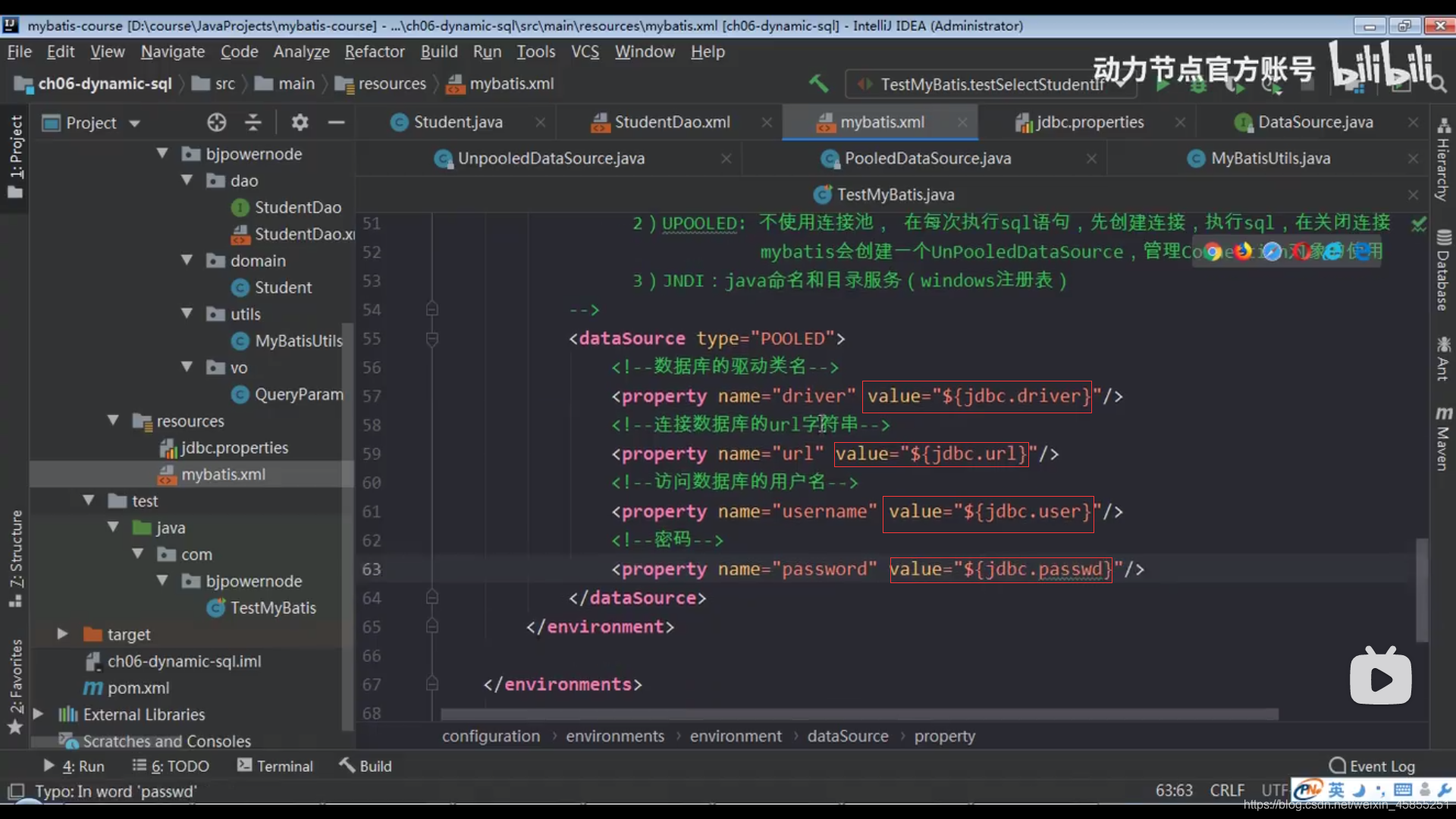Open Event Log from status bar
This screenshot has height=819, width=1456.
pyautogui.click(x=1372, y=766)
